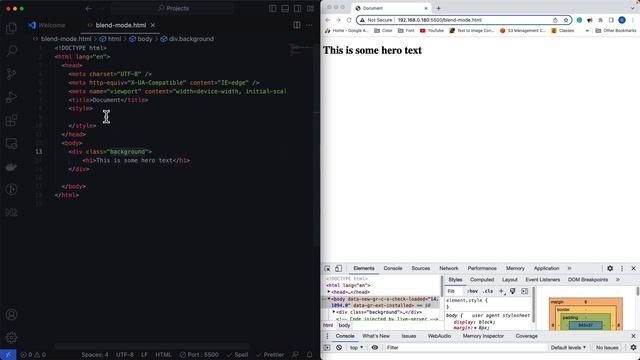
Task: Toggle VS Code primary side bar
Action: click(x=273, y=9)
